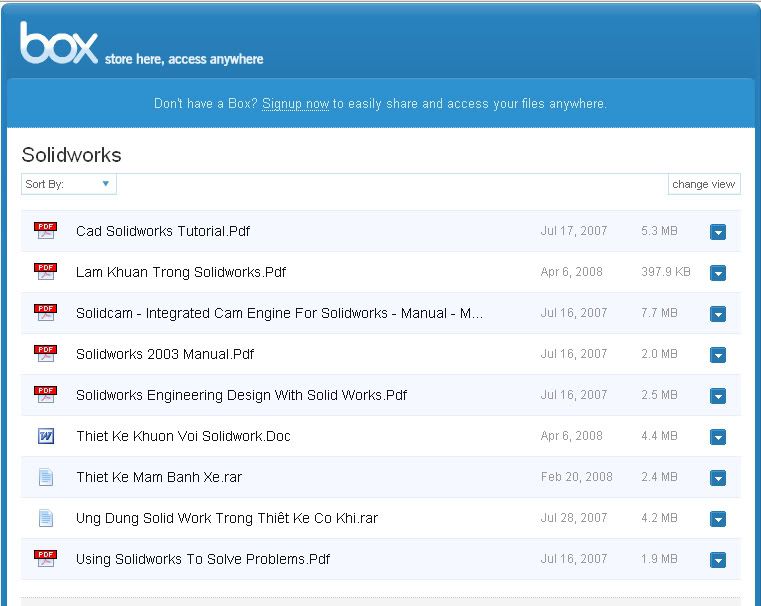Click the date Jul 17, 2007
This screenshot has width=761, height=606.
click(x=574, y=231)
